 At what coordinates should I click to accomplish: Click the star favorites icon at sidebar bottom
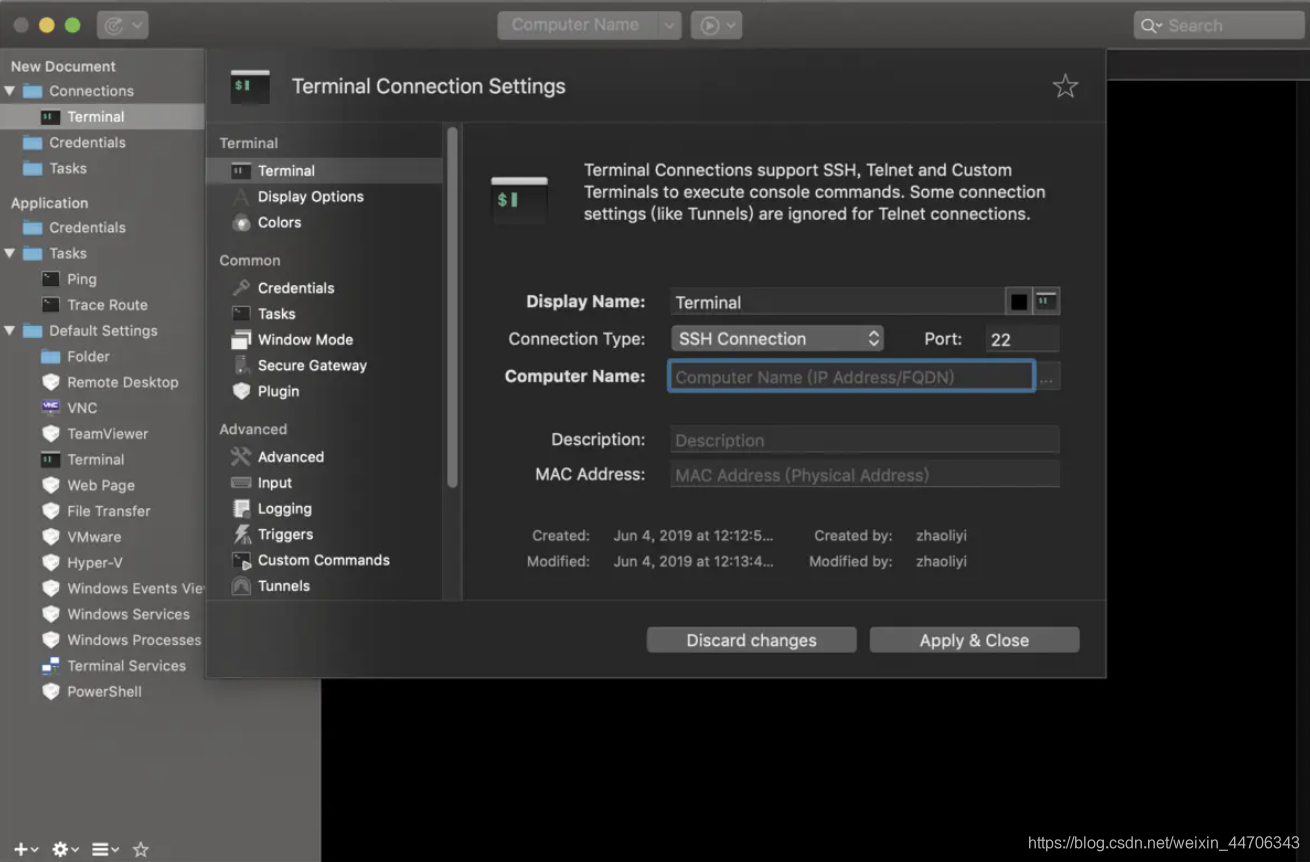point(141,850)
